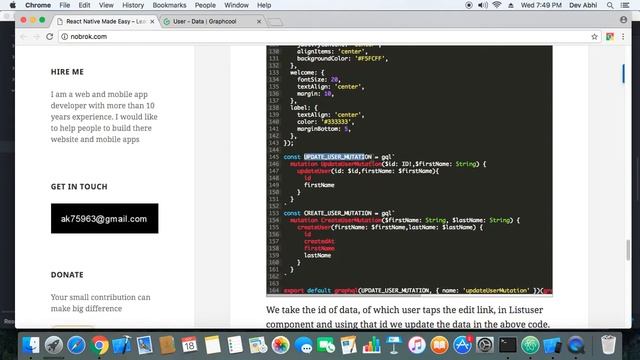Open QuickTime Player from the Dock
Screen dimensions: 640x360
(576, 345)
